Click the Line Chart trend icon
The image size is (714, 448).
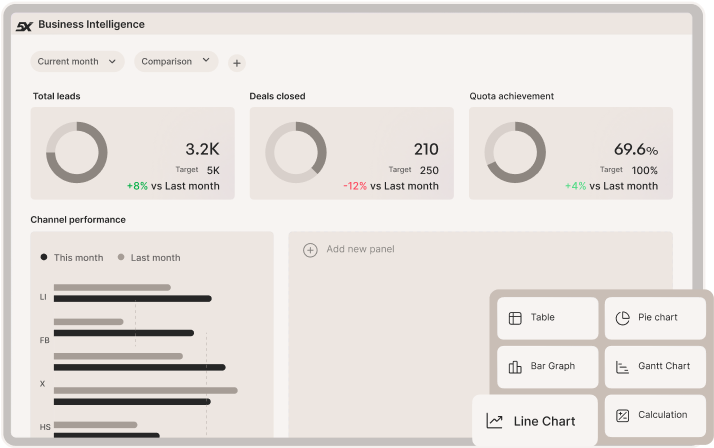tap(495, 421)
